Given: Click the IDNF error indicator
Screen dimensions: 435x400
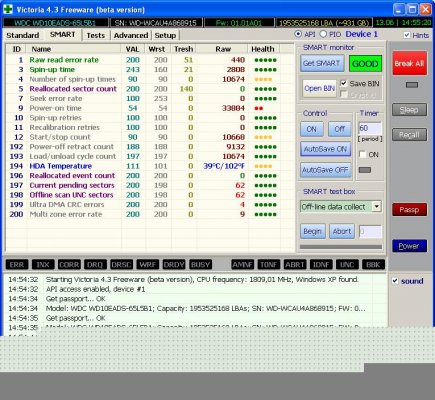Looking at the screenshot, I should pyautogui.click(x=321, y=265).
